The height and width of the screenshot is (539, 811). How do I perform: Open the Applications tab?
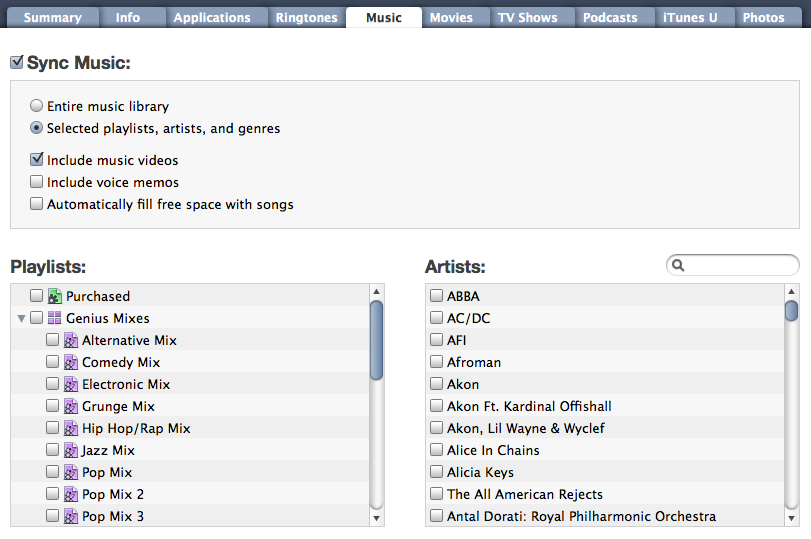pyautogui.click(x=212, y=18)
